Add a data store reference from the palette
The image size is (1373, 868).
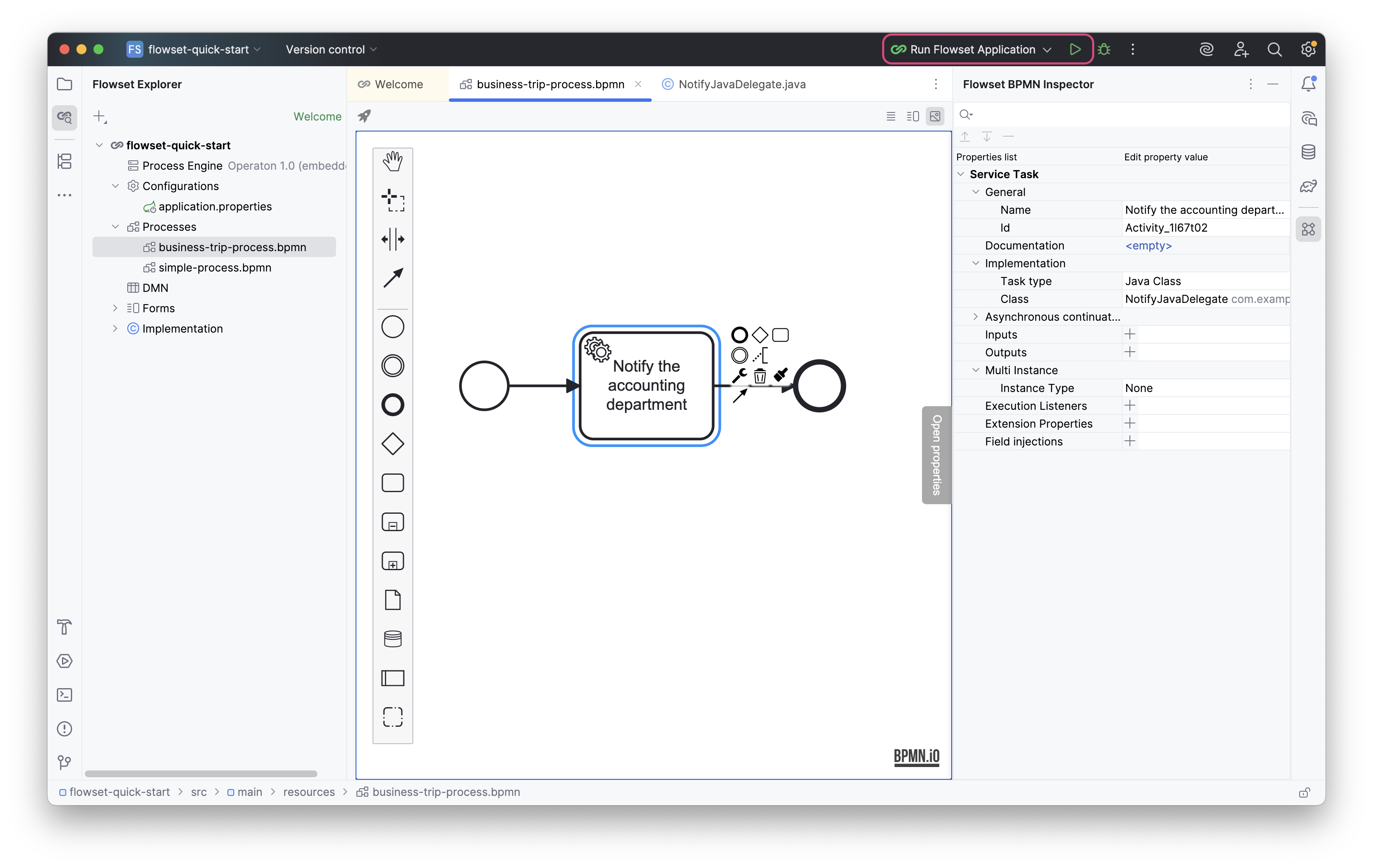click(x=392, y=639)
